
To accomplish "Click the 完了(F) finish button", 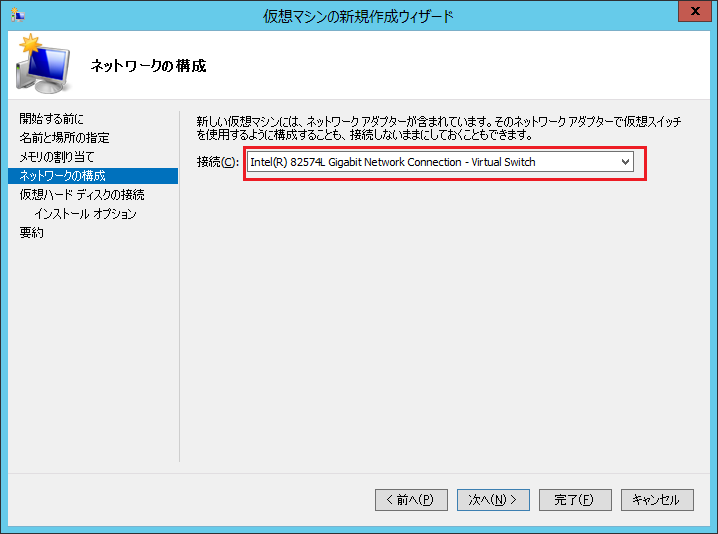I will coord(575,500).
